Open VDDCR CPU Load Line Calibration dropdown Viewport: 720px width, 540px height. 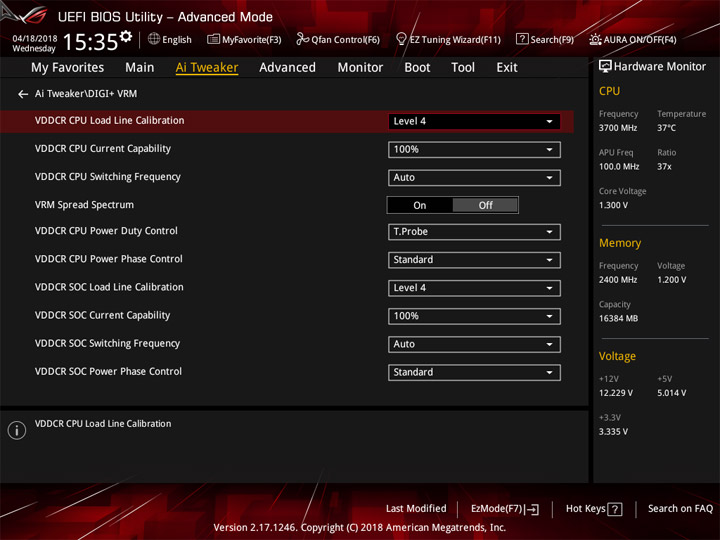(x=474, y=122)
